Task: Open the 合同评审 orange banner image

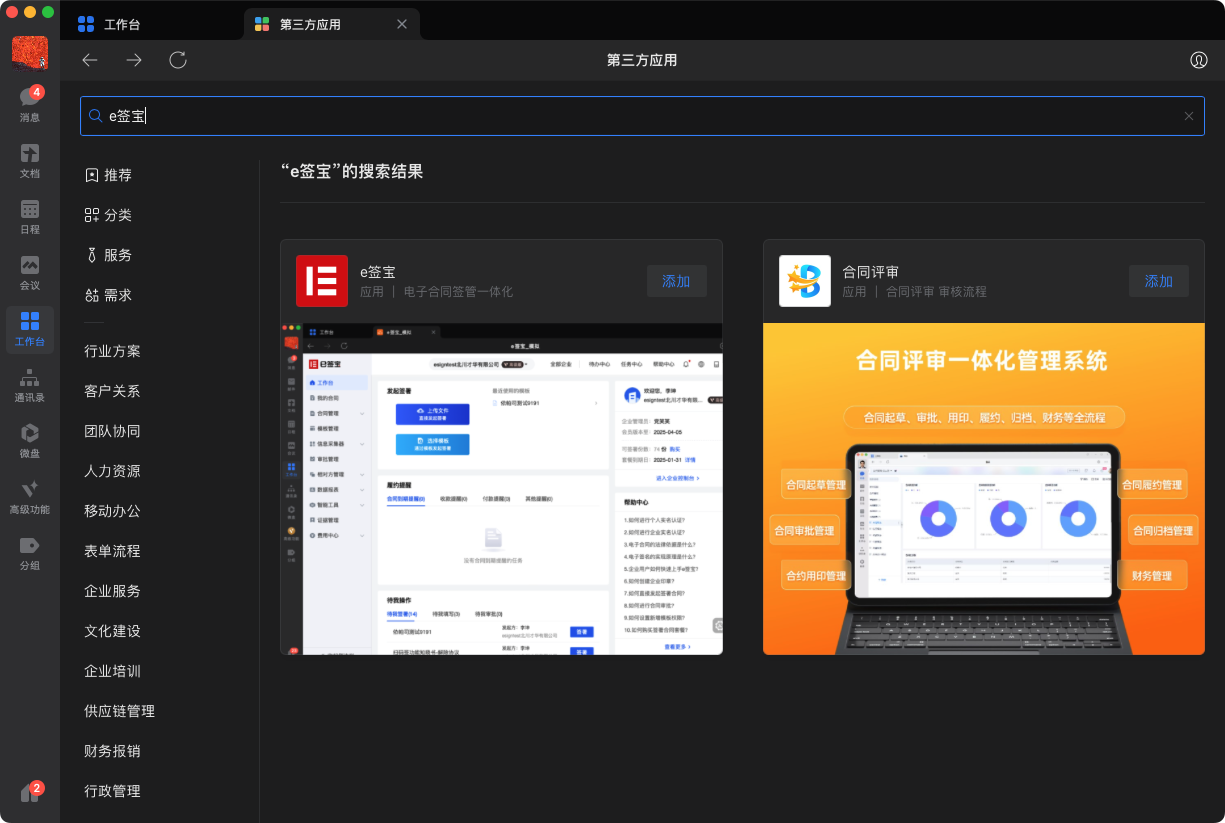Action: click(x=984, y=489)
